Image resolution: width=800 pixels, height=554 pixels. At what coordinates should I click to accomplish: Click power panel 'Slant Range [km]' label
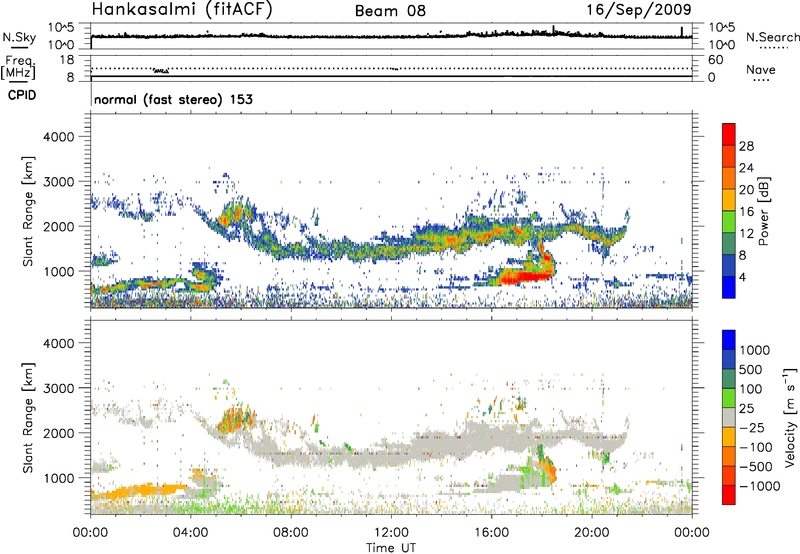(28, 211)
